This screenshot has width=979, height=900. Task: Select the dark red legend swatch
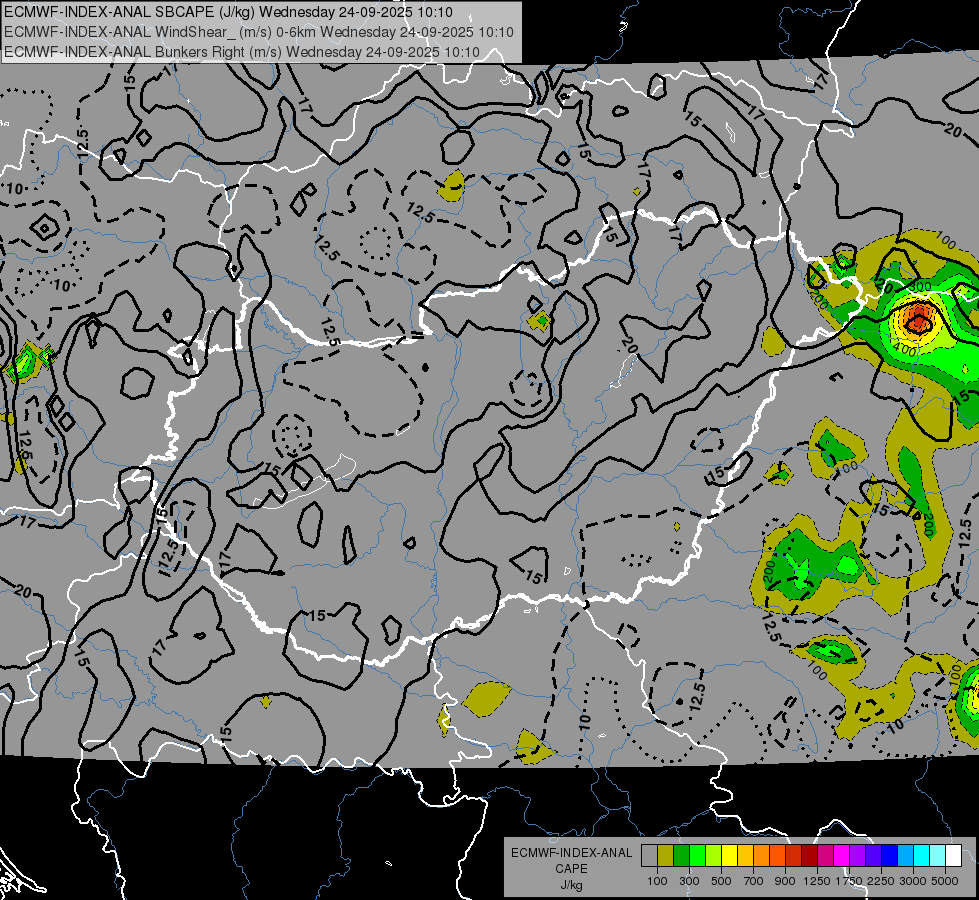pyautogui.click(x=810, y=856)
